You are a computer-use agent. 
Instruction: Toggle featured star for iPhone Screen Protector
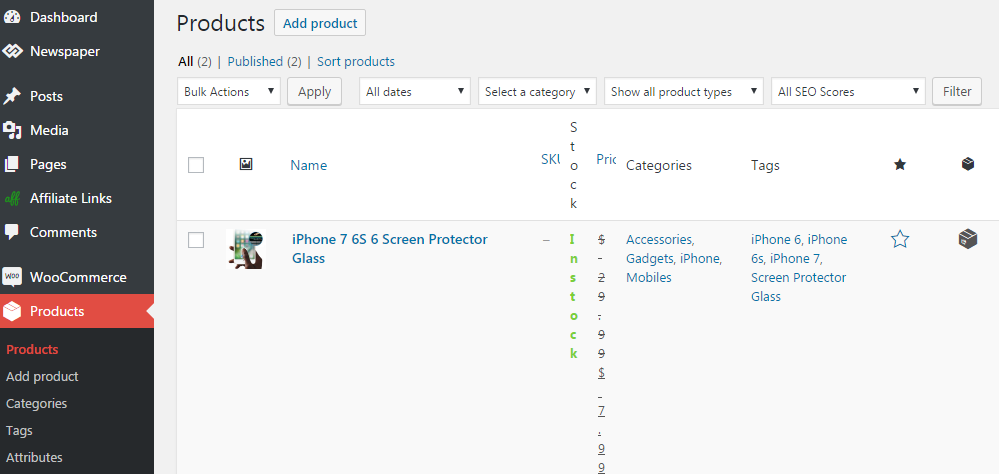coord(900,240)
